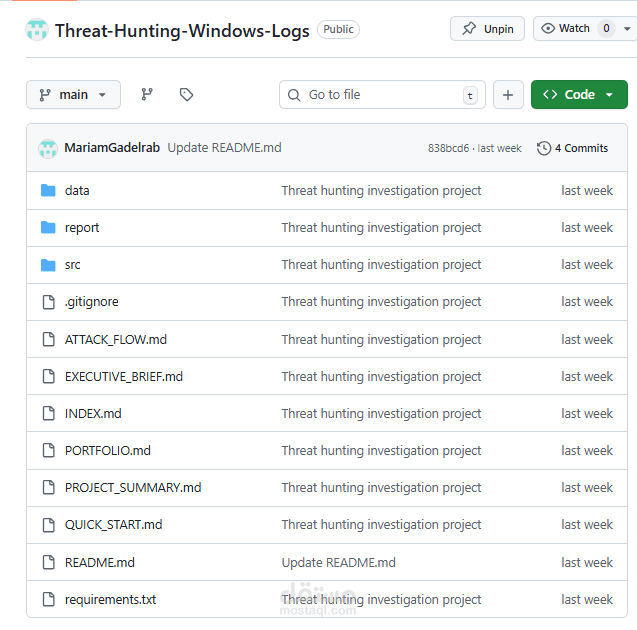Click the PROJECT_SUMMARY.md file icon
The height and width of the screenshot is (630, 637).
[49, 487]
